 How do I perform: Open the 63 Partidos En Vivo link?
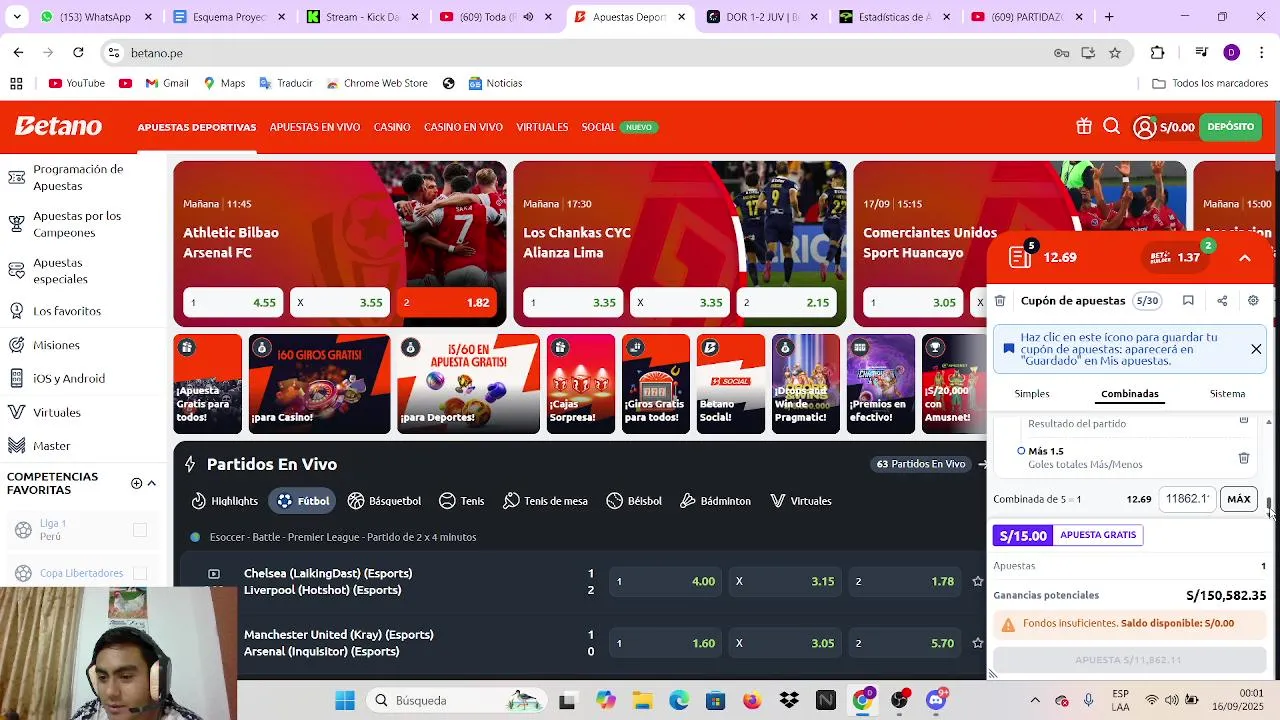click(921, 464)
